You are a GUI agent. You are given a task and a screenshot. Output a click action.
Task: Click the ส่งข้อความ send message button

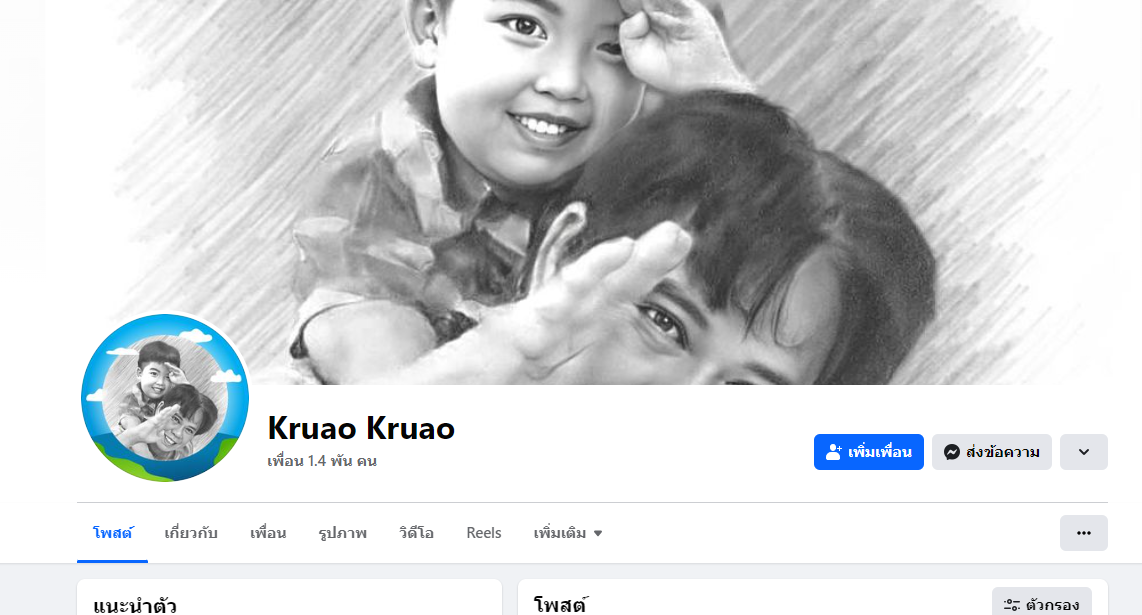coord(992,452)
